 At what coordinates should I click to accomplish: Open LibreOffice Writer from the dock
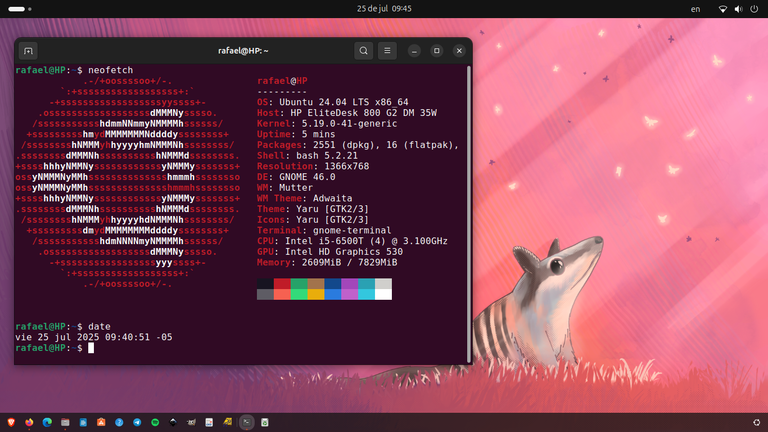click(83, 422)
